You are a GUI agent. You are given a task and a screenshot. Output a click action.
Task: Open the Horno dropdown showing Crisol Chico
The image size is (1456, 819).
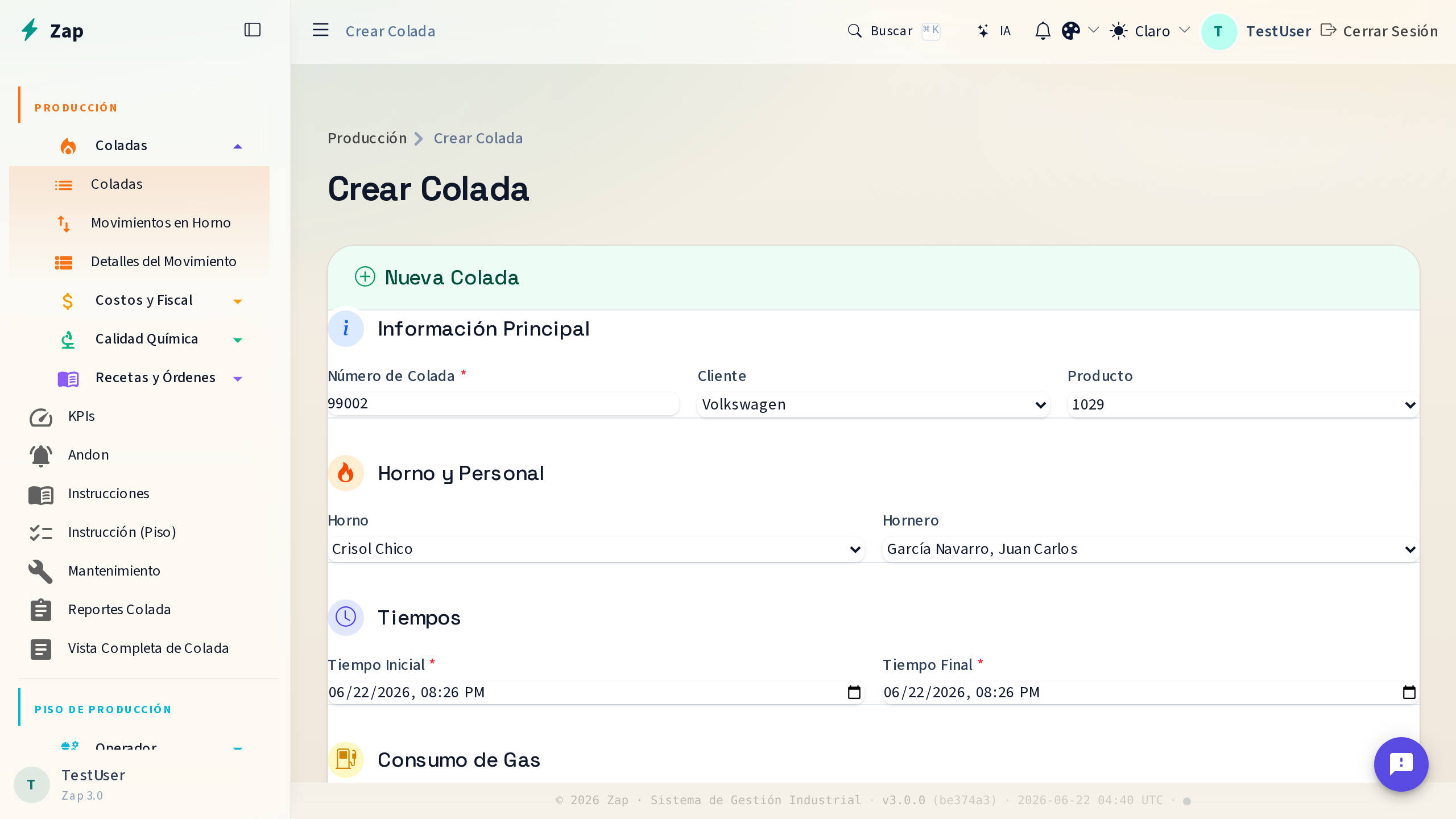[x=596, y=549]
